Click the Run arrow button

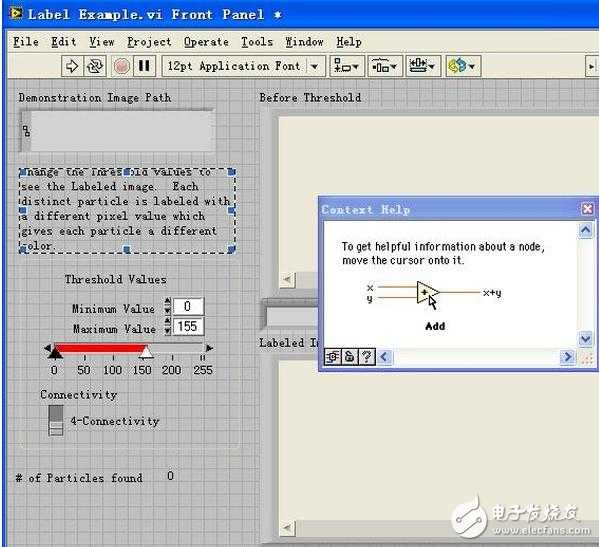(72, 66)
